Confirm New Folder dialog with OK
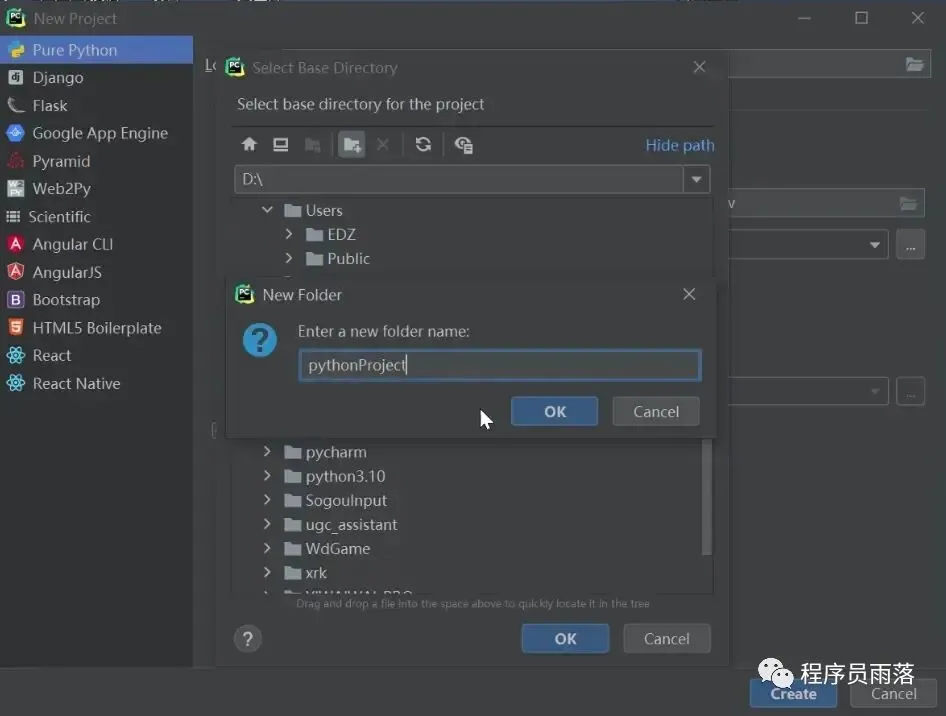 coord(554,411)
